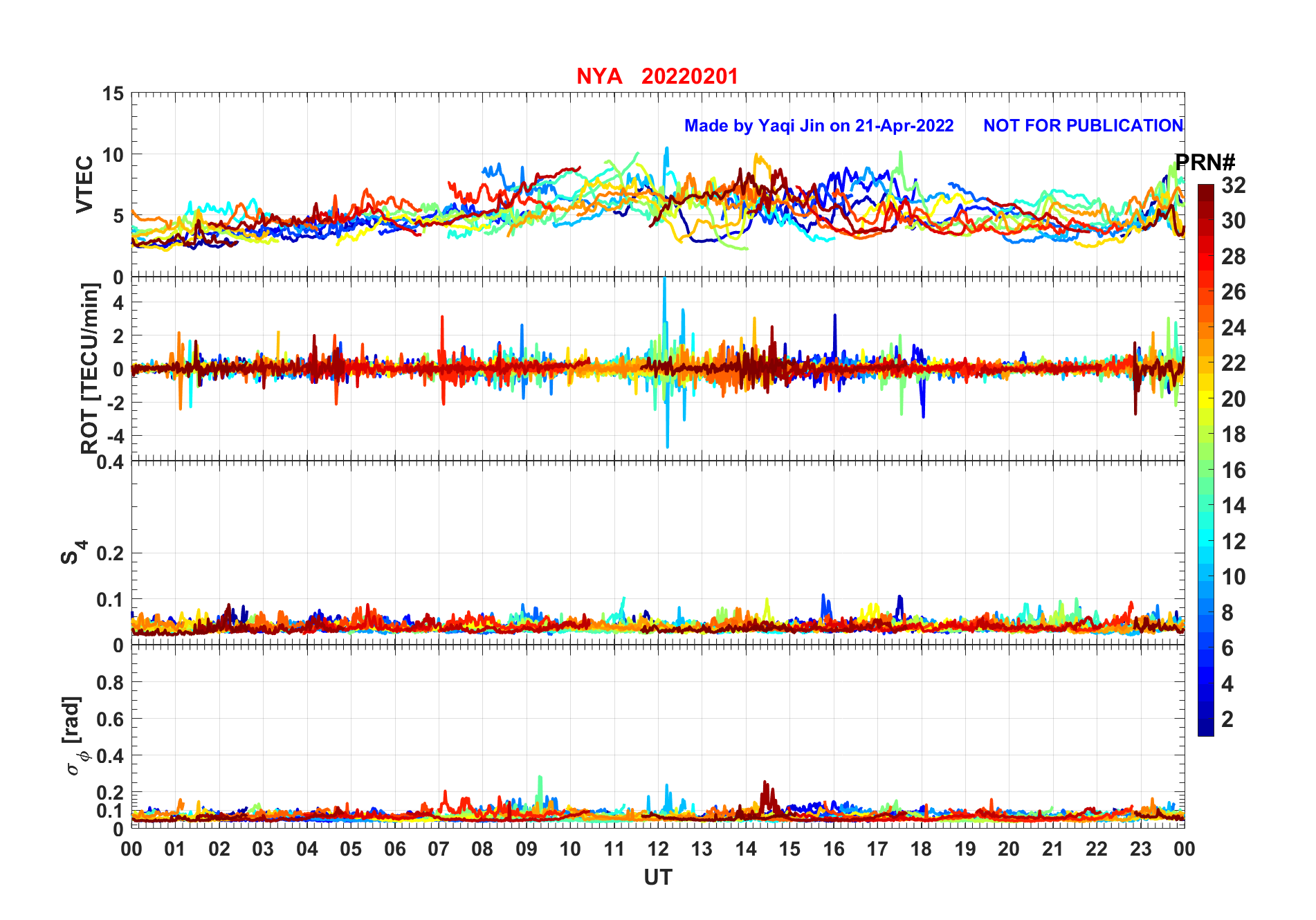Screen dimensions: 1316x920
Task: Select the "8" label on the PRN colorbar
Action: pos(1227,613)
